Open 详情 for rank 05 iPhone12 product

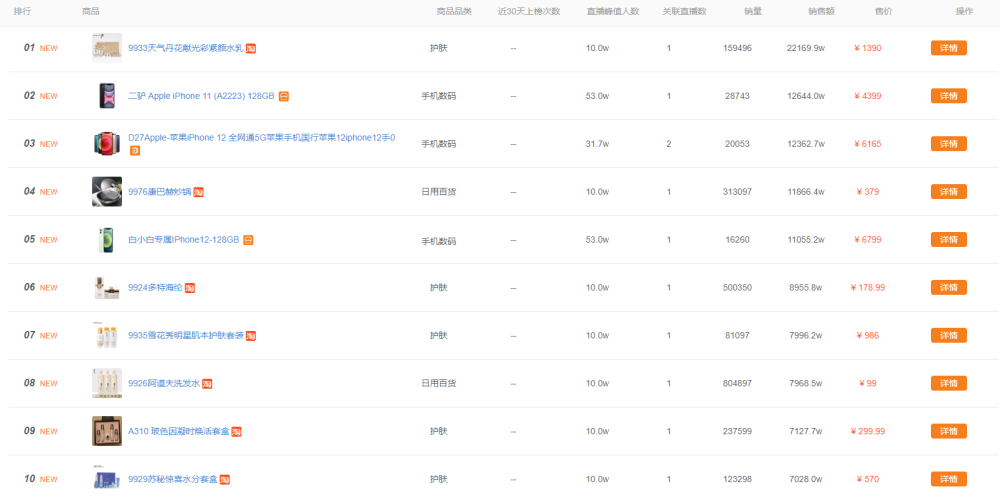tap(948, 240)
